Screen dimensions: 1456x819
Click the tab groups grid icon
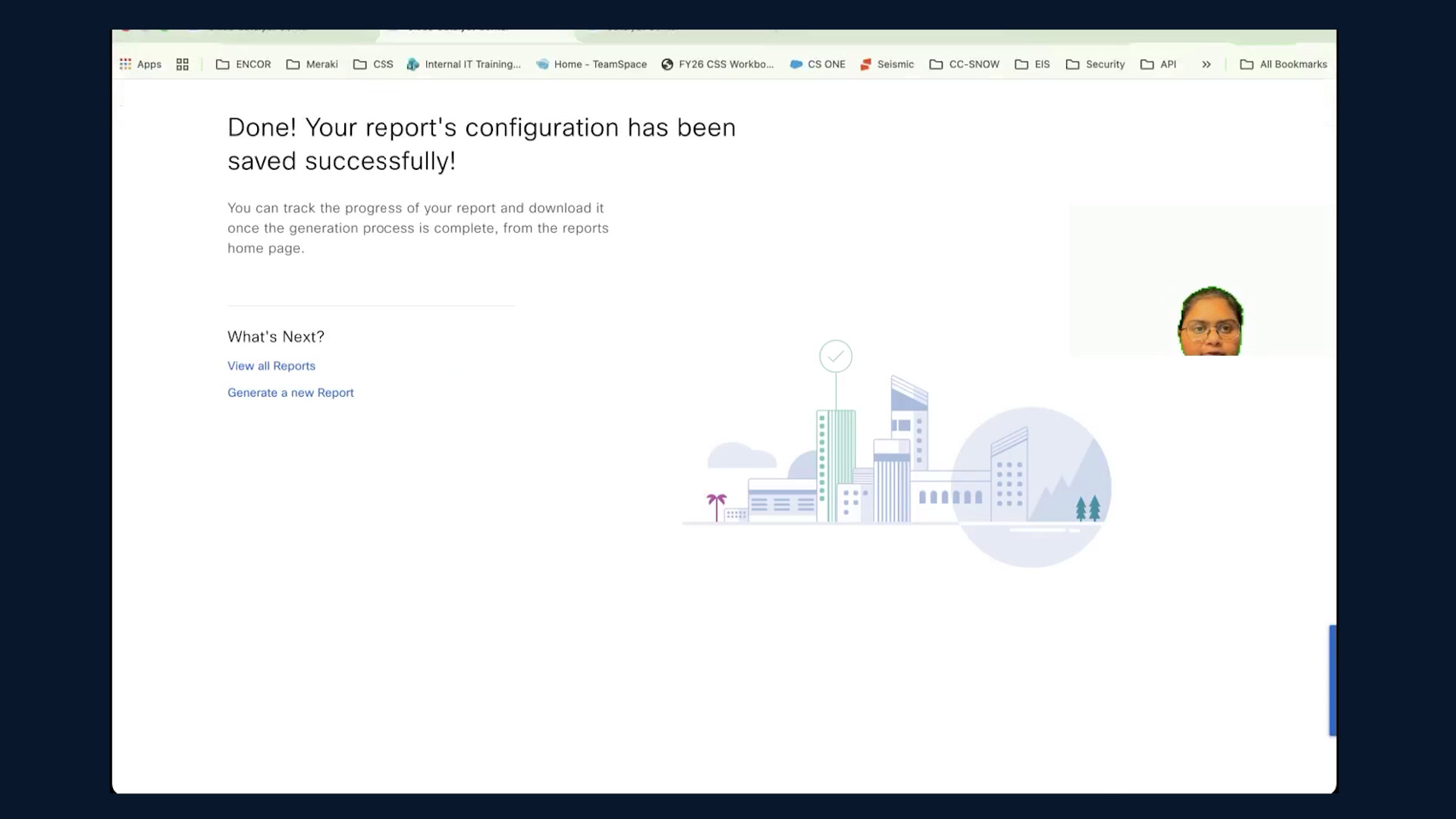tap(182, 64)
